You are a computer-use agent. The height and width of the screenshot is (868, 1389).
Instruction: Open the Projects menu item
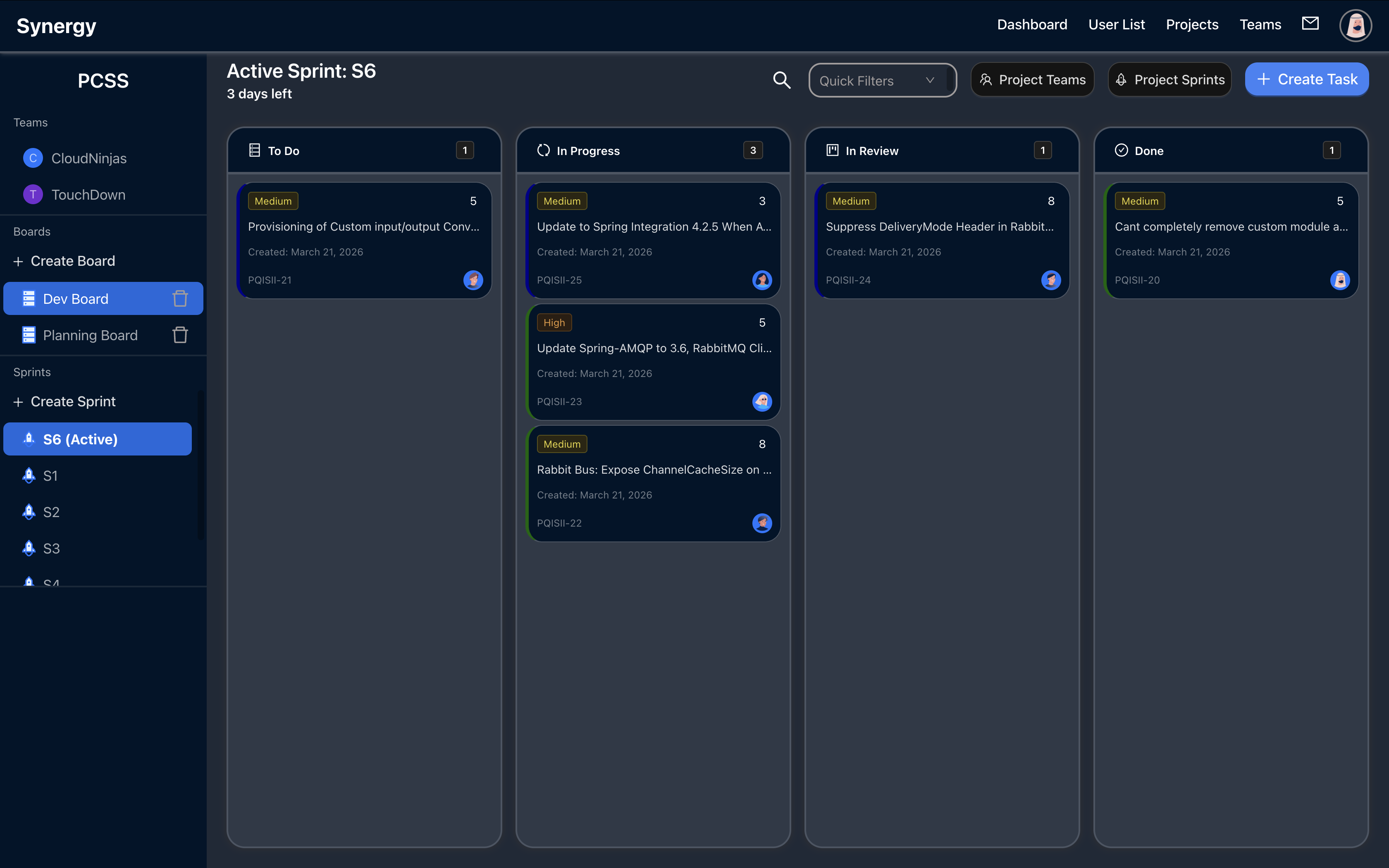click(1191, 24)
